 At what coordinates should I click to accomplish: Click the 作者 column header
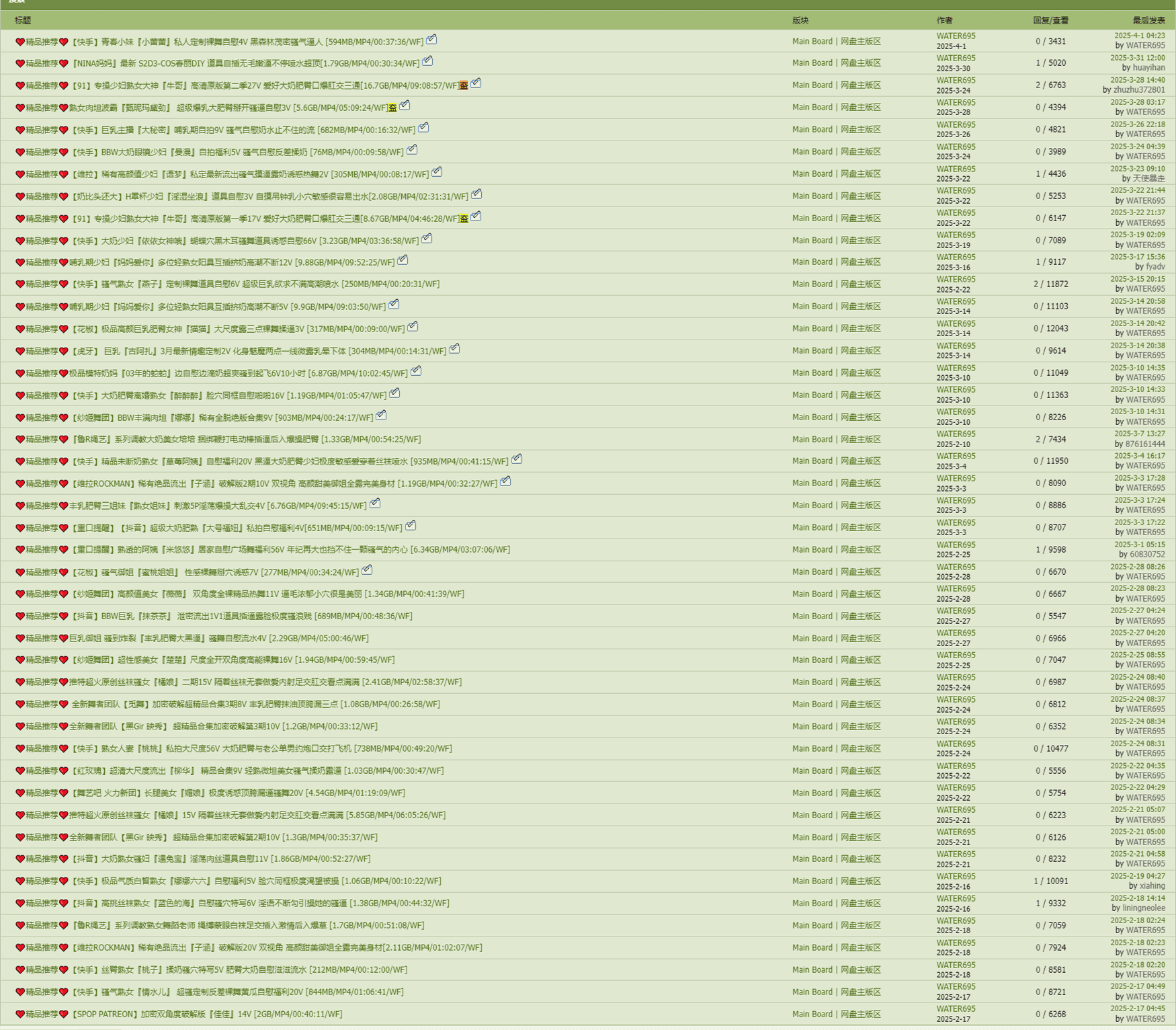(x=944, y=20)
